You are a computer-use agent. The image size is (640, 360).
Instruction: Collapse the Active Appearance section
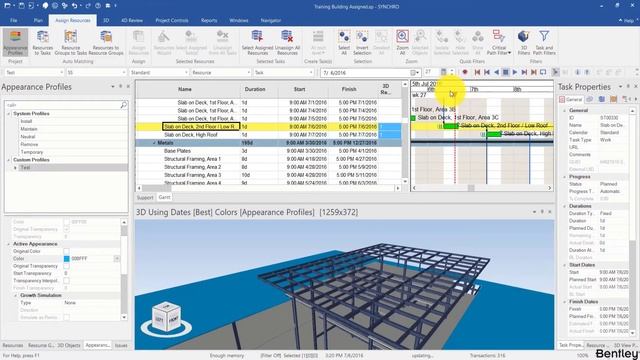(x=9, y=244)
